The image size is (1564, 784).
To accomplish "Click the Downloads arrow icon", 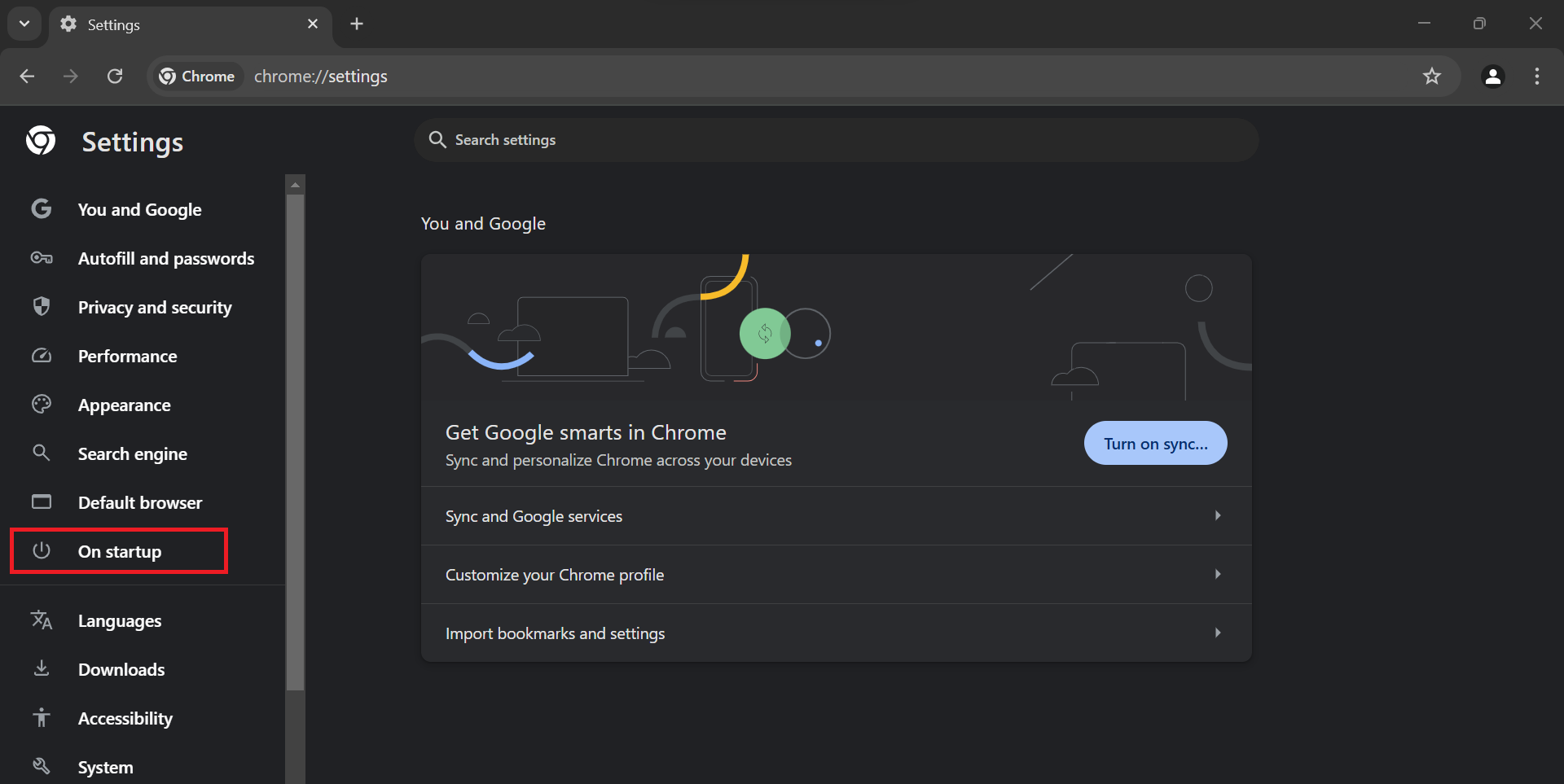I will (42, 668).
